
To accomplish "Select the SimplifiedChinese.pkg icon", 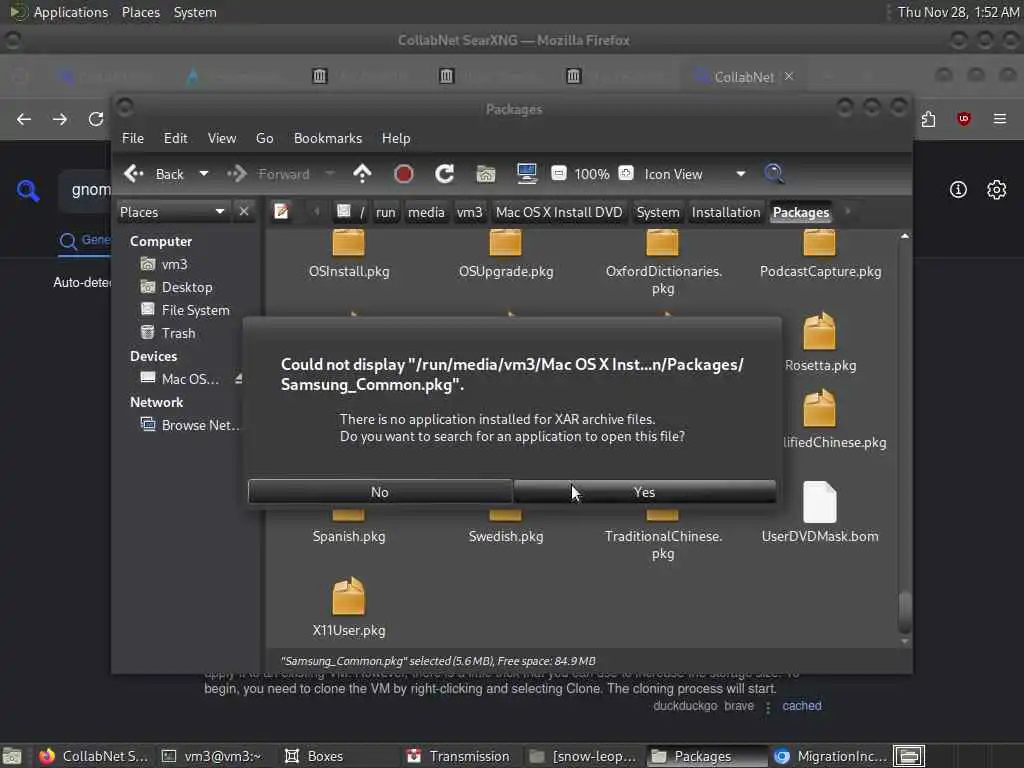I will 820,408.
